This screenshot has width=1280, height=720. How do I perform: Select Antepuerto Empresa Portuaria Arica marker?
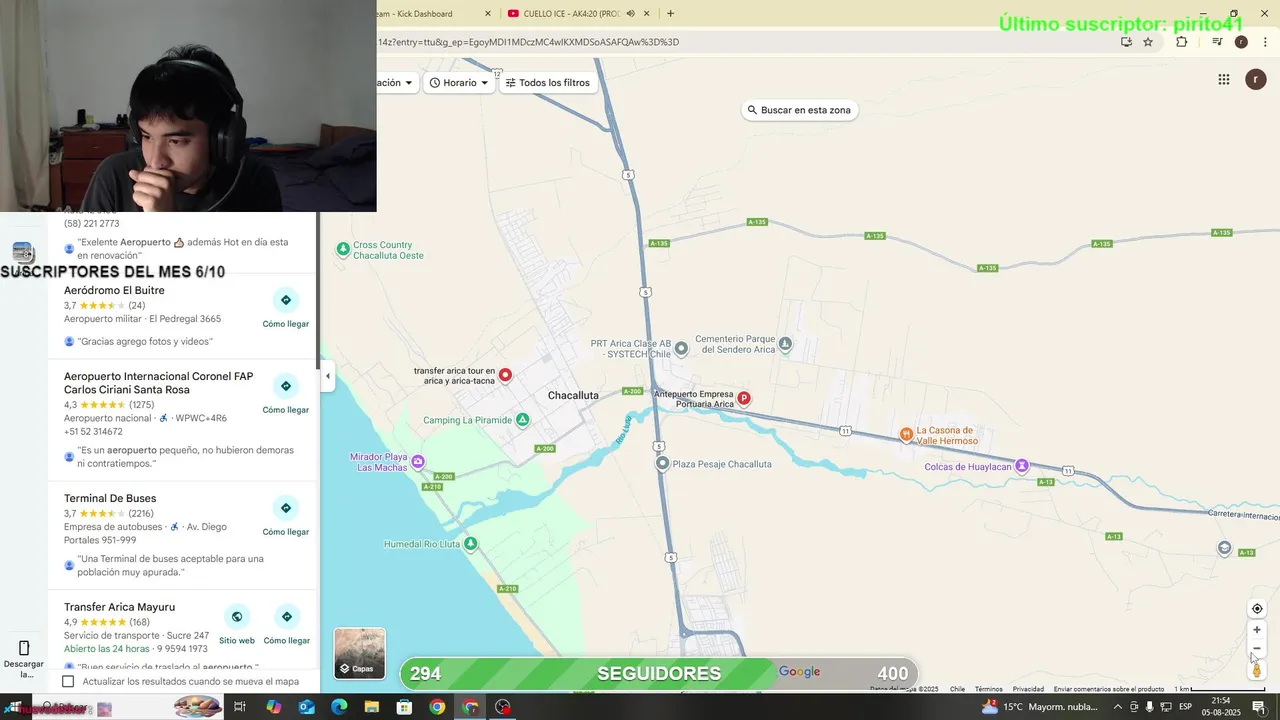point(743,398)
